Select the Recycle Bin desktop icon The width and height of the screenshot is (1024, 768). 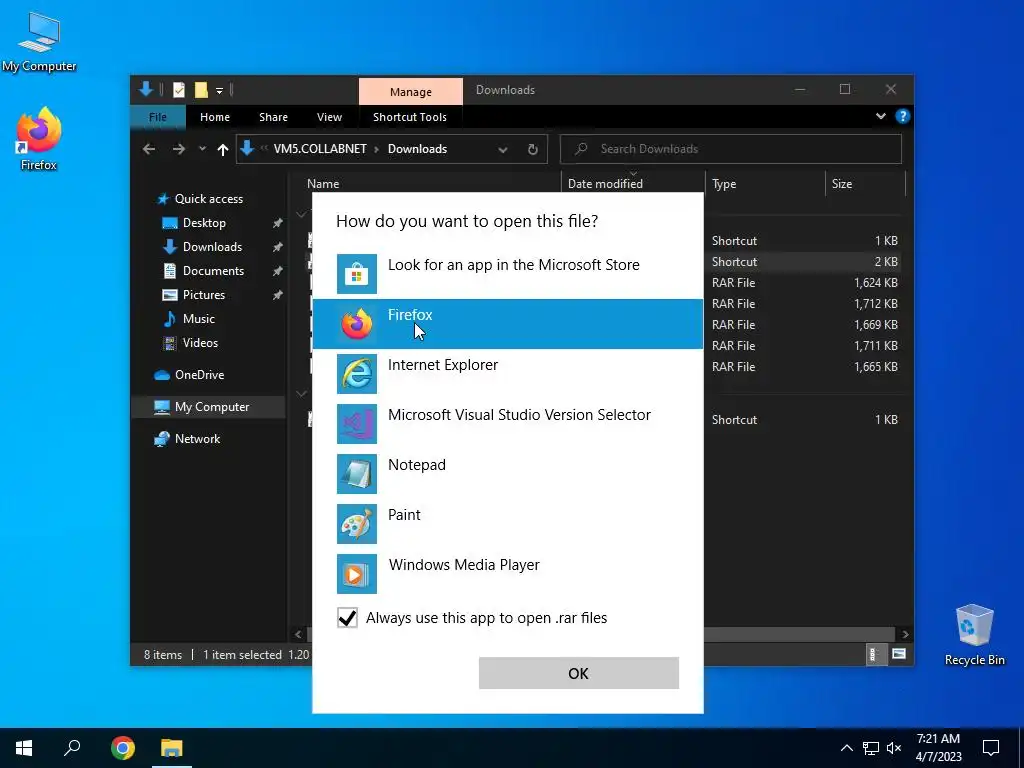tap(974, 634)
